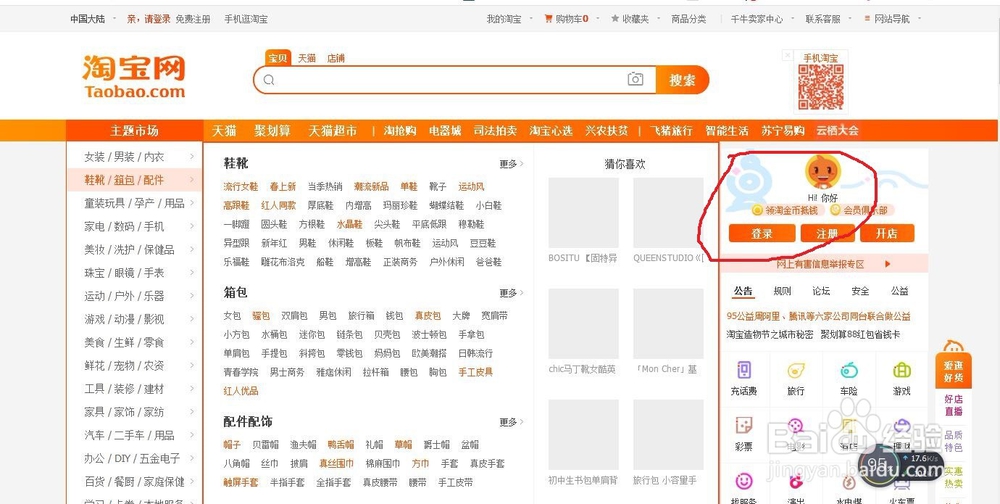Open 天猫超市 in the navigation bar

click(x=333, y=131)
